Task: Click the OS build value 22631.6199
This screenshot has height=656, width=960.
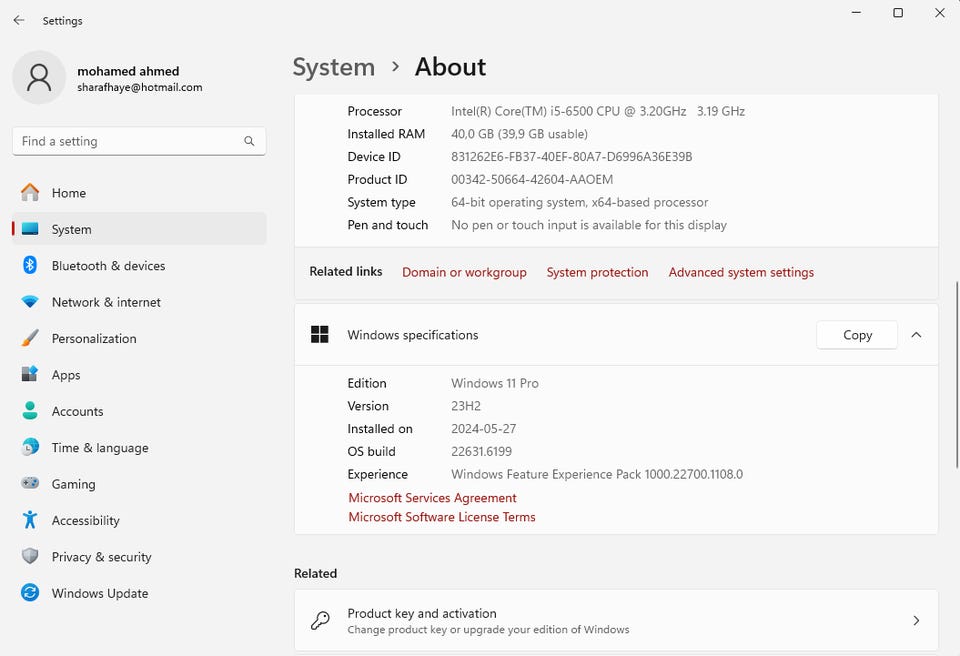Action: click(x=481, y=451)
